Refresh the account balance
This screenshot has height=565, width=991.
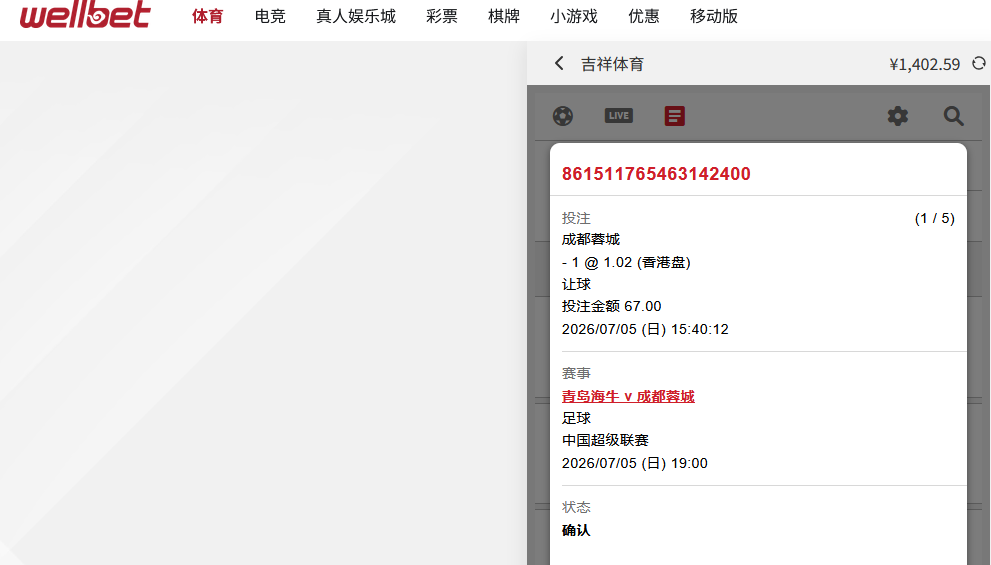pos(978,63)
